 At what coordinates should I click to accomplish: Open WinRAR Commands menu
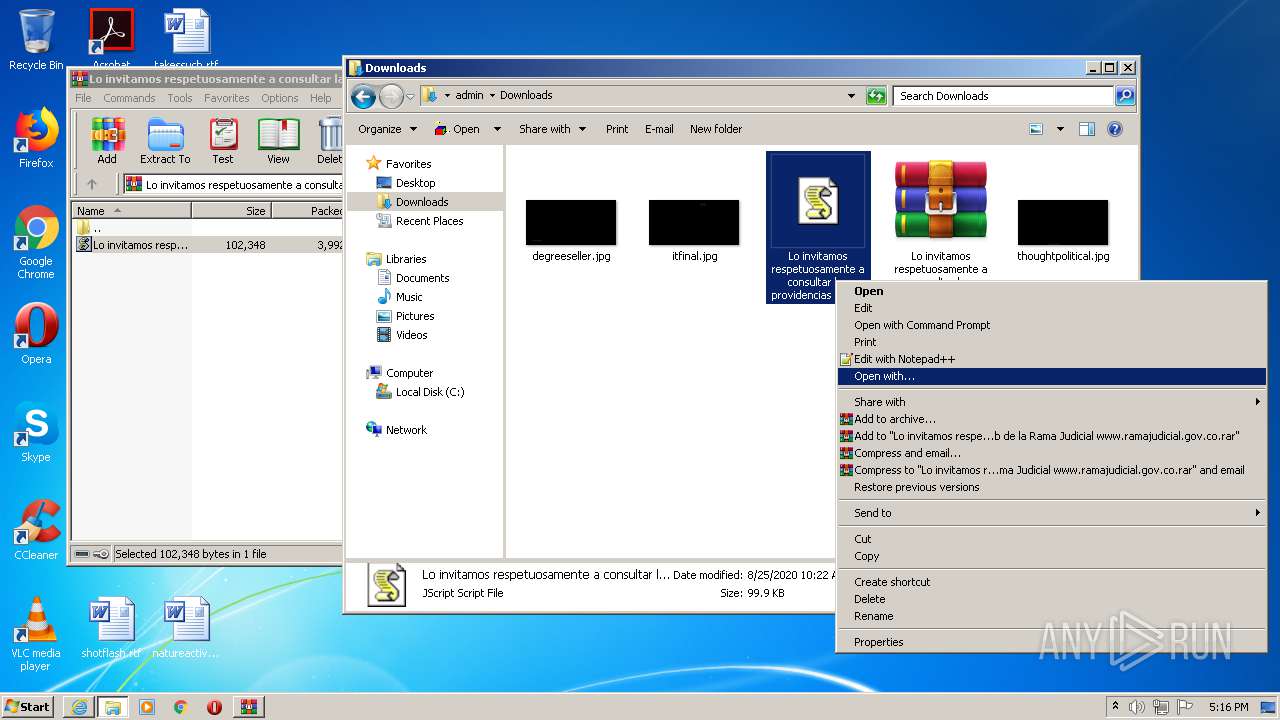click(x=129, y=98)
